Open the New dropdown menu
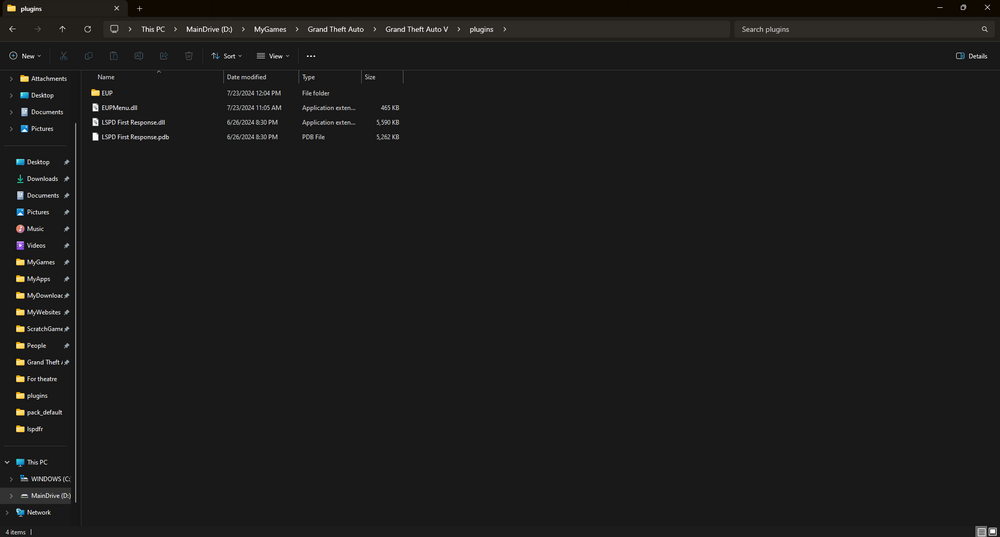 26,56
